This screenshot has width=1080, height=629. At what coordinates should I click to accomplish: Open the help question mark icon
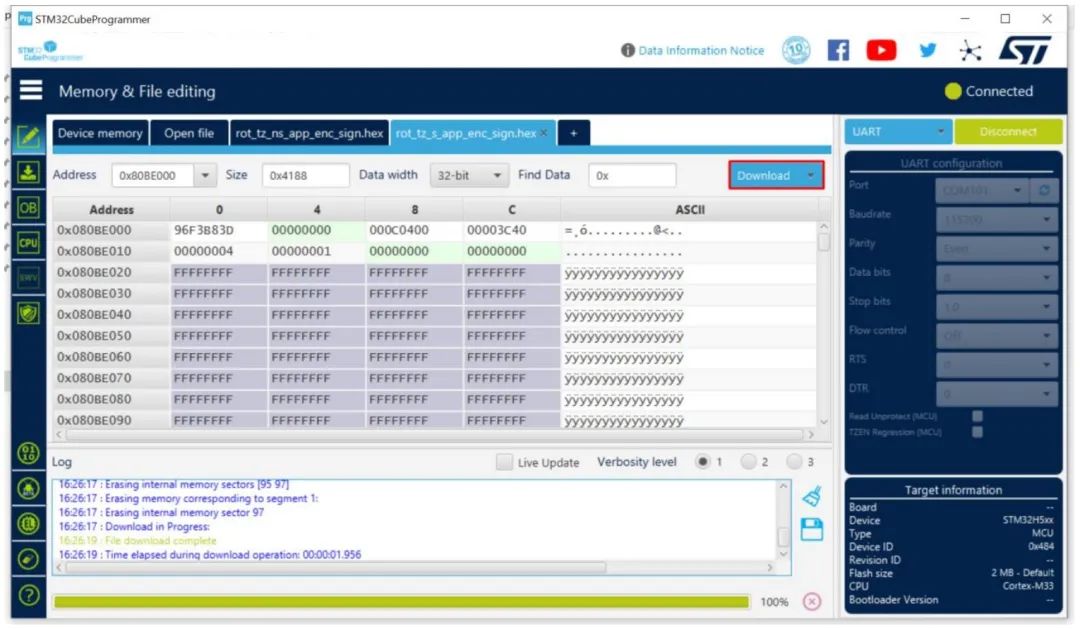coord(28,595)
